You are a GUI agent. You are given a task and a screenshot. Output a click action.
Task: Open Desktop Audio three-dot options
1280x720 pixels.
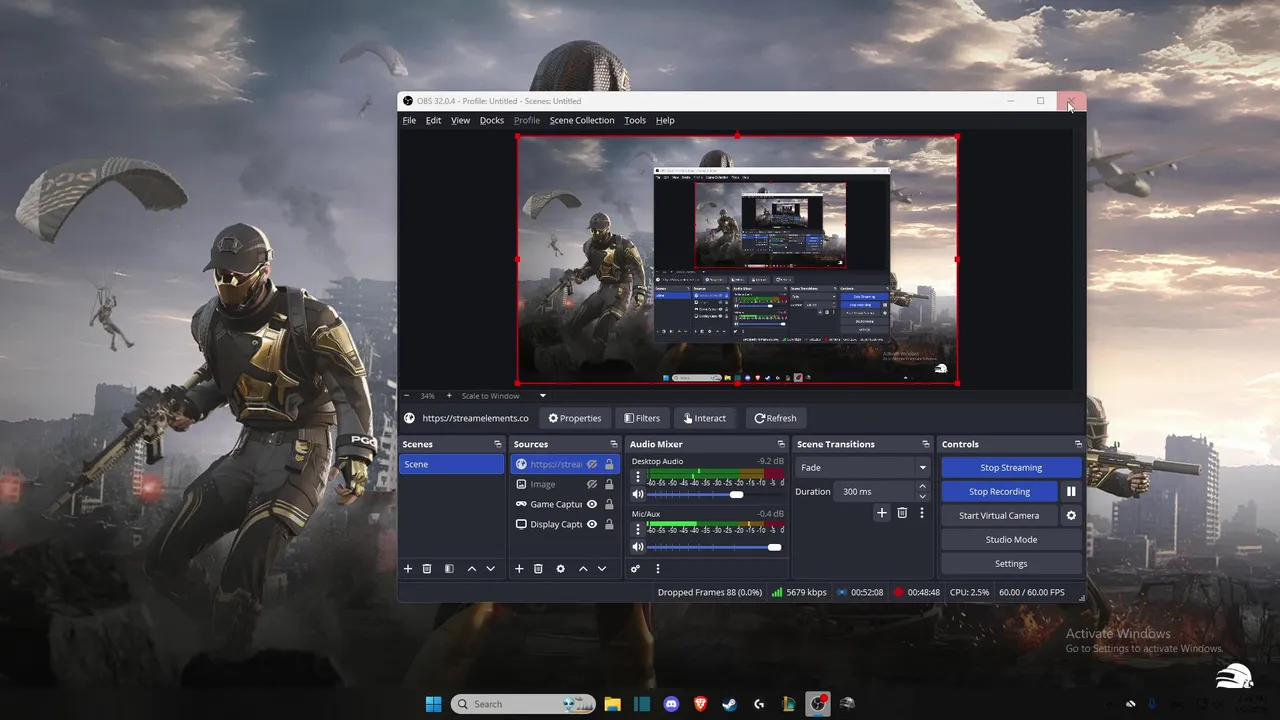638,477
